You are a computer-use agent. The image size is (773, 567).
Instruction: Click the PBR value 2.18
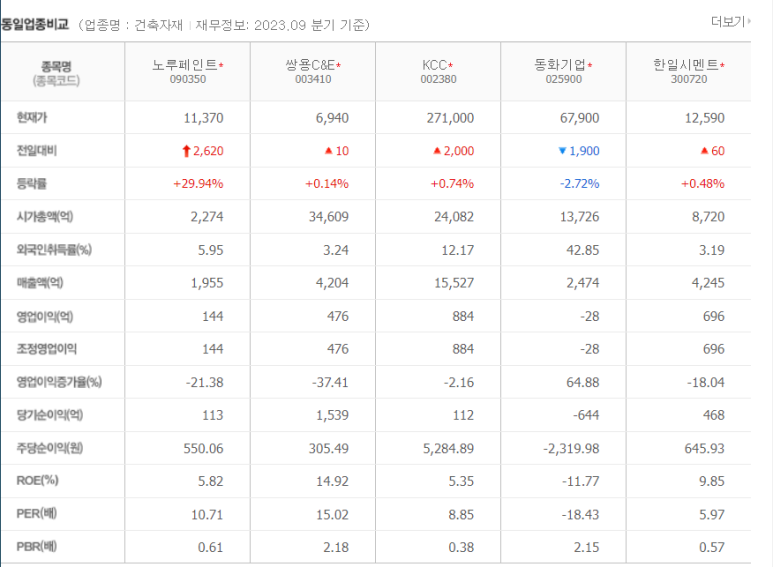coord(336,547)
